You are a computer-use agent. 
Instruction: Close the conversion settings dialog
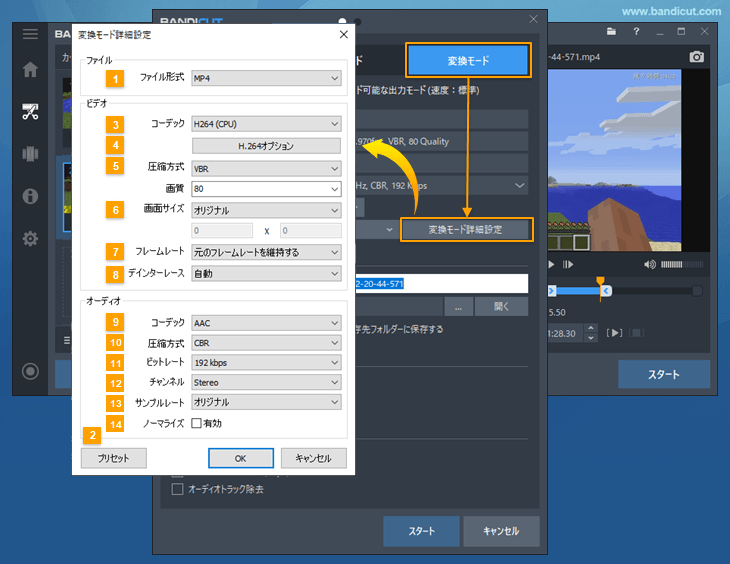pyautogui.click(x=344, y=34)
